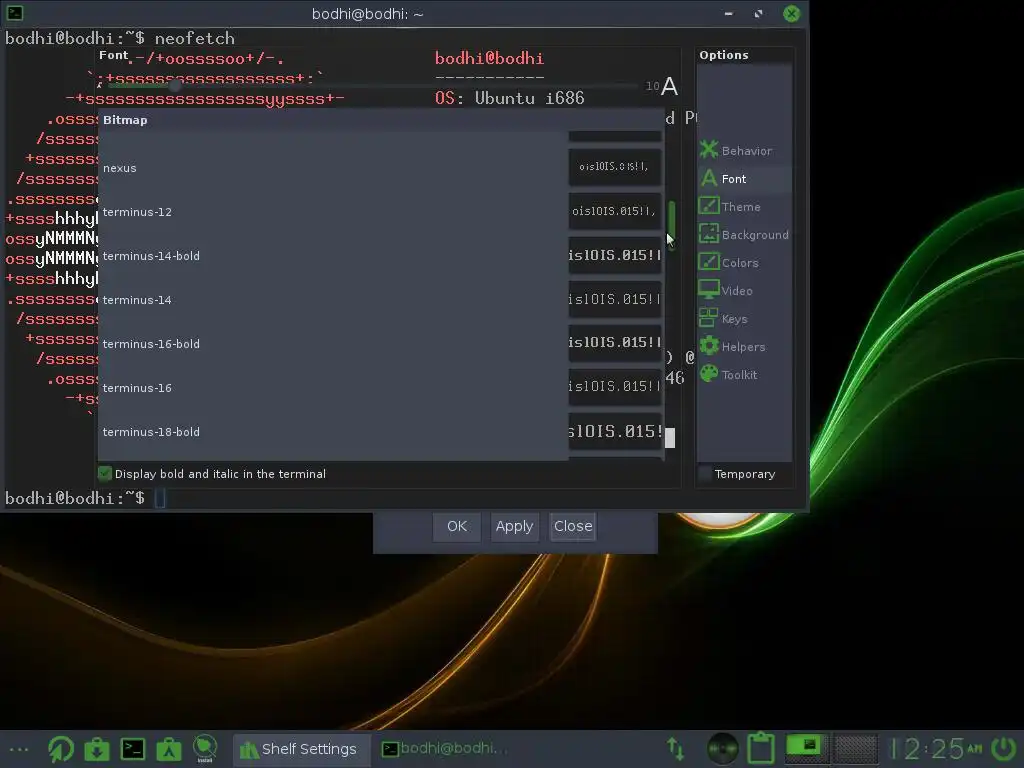1024x768 pixels.
Task: Click the large A font size icon
Action: click(x=669, y=86)
